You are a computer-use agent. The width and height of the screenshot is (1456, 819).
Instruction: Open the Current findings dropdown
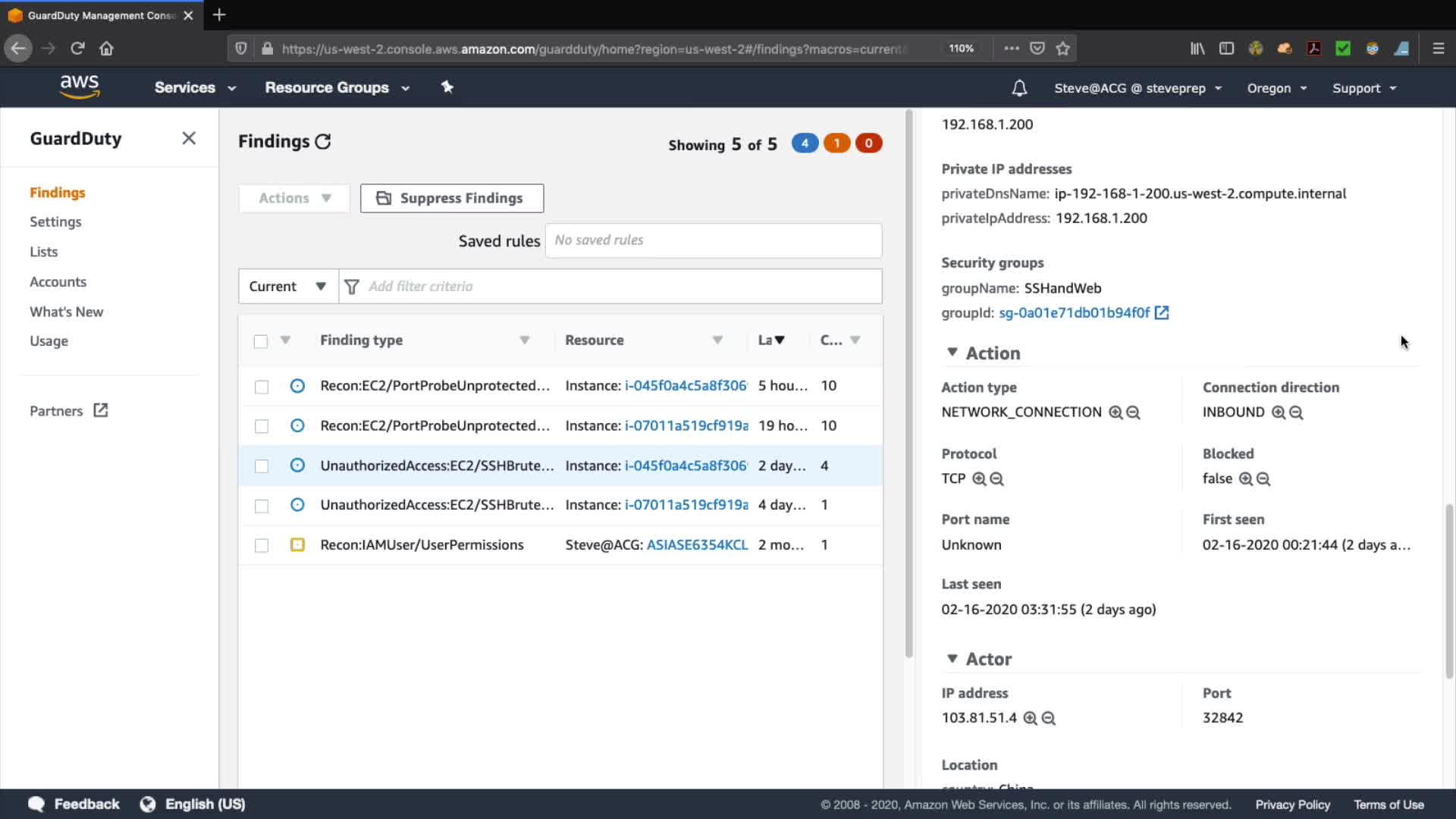click(288, 287)
